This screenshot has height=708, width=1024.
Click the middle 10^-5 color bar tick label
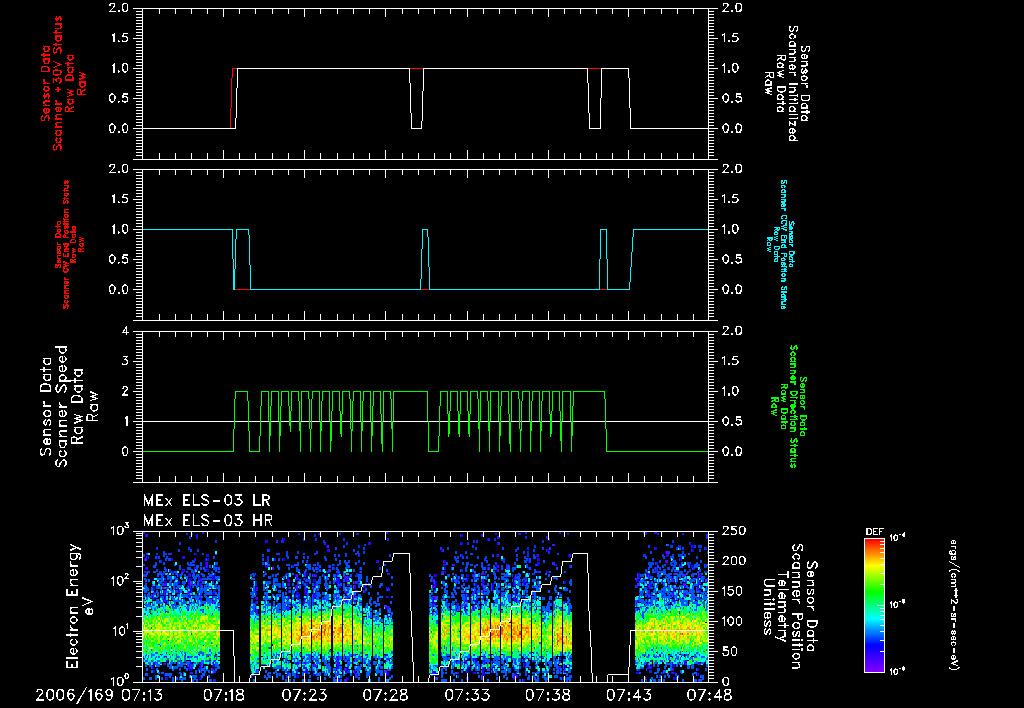coord(898,605)
